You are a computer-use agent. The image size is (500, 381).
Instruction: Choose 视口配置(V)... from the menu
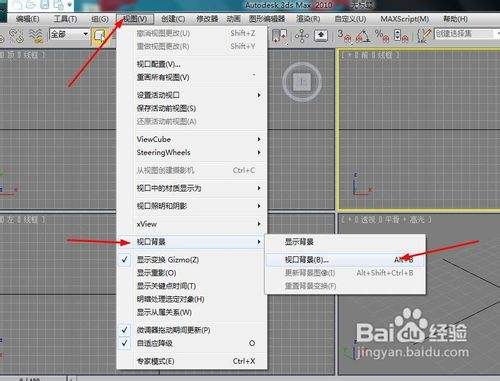point(192,64)
